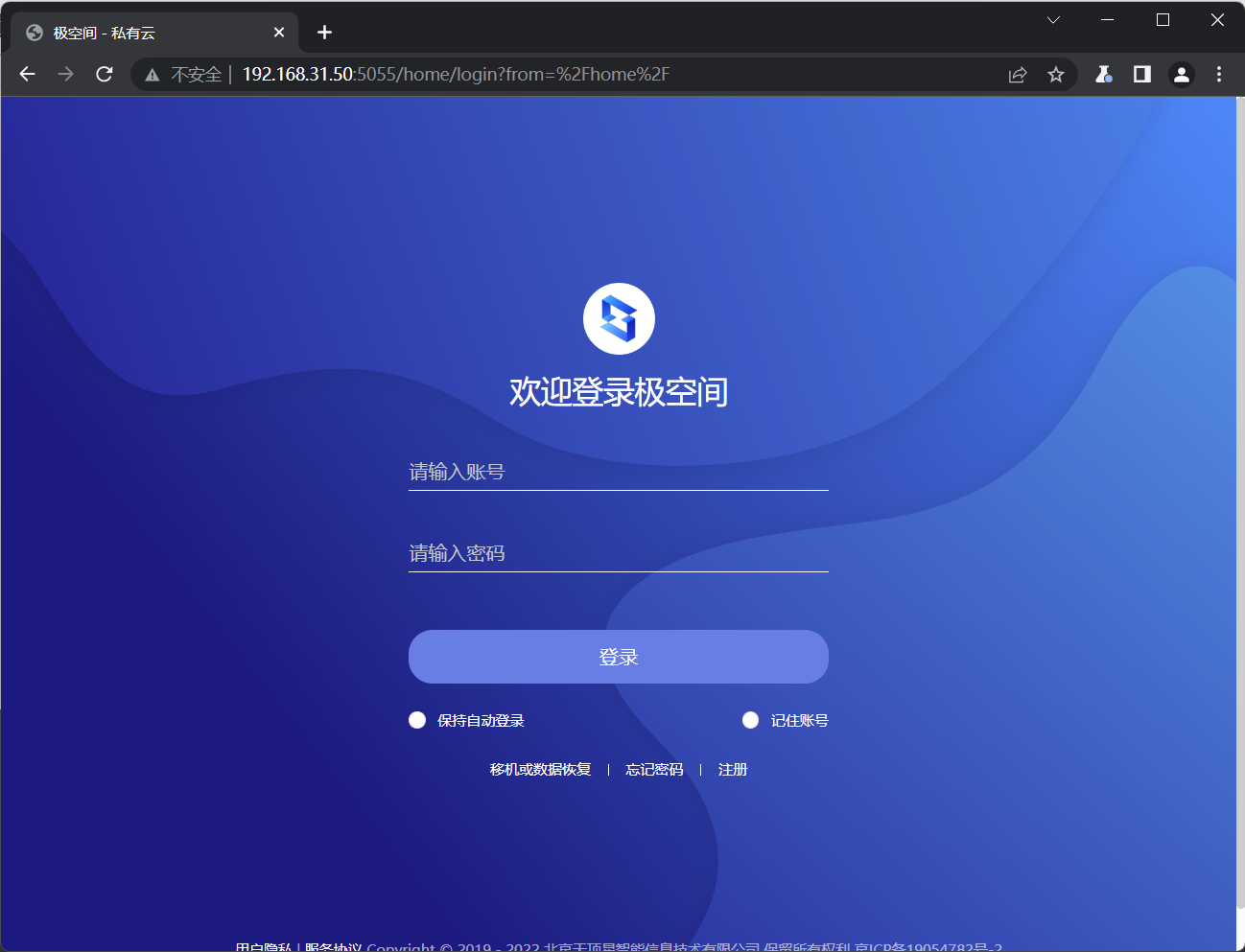Open the side panel icon
Image resolution: width=1245 pixels, height=952 pixels.
coord(1141,74)
